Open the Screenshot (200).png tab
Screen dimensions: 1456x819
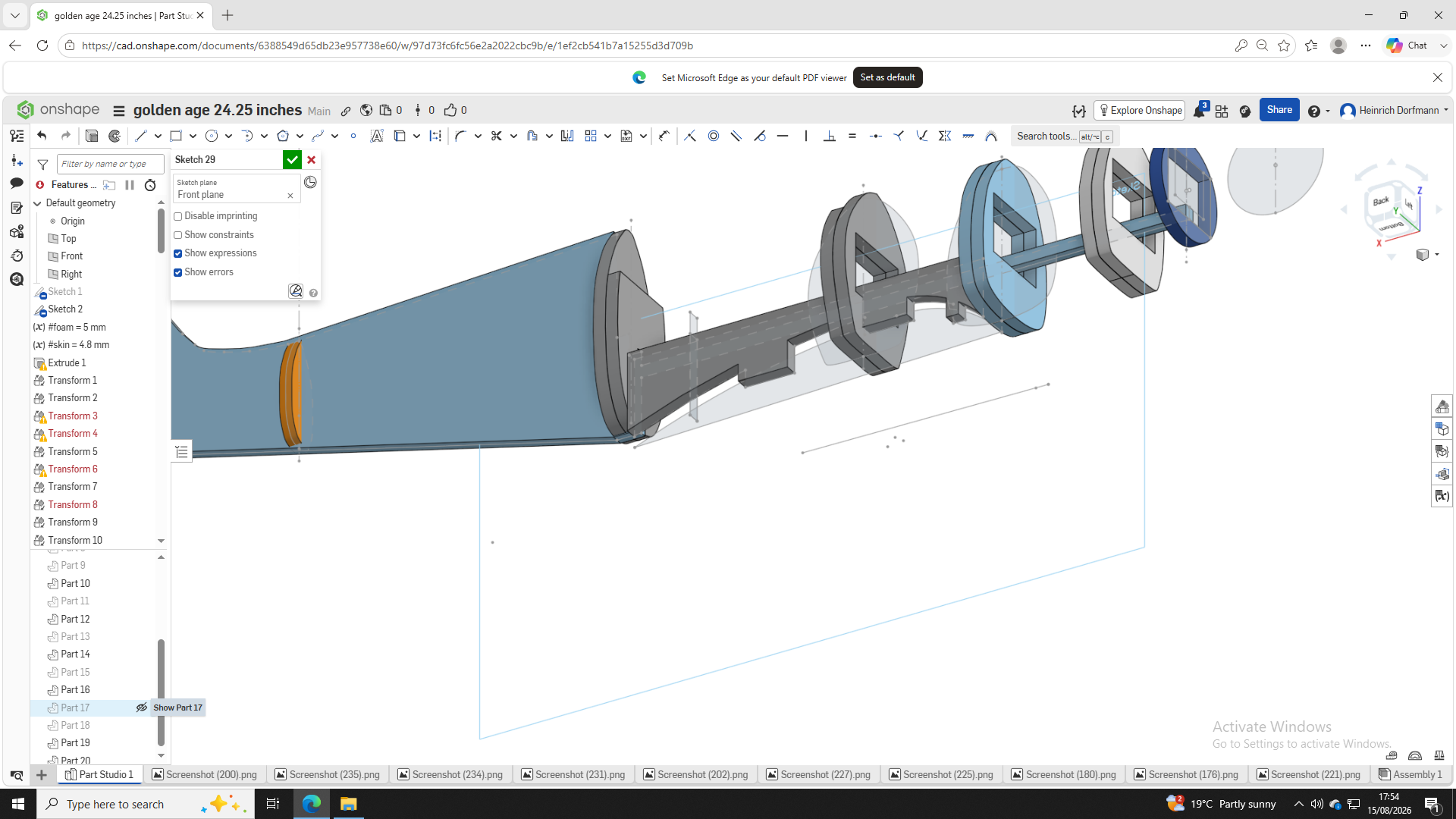204,774
